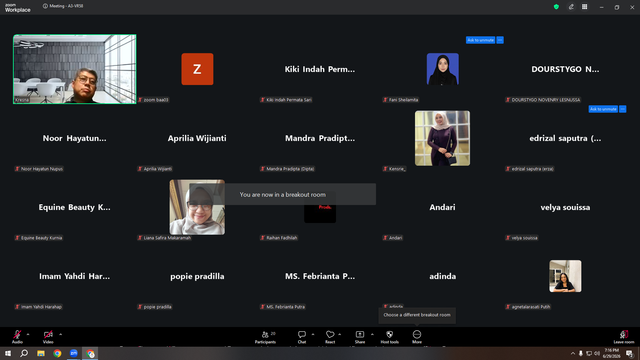Click the system tray clock

click(611, 353)
